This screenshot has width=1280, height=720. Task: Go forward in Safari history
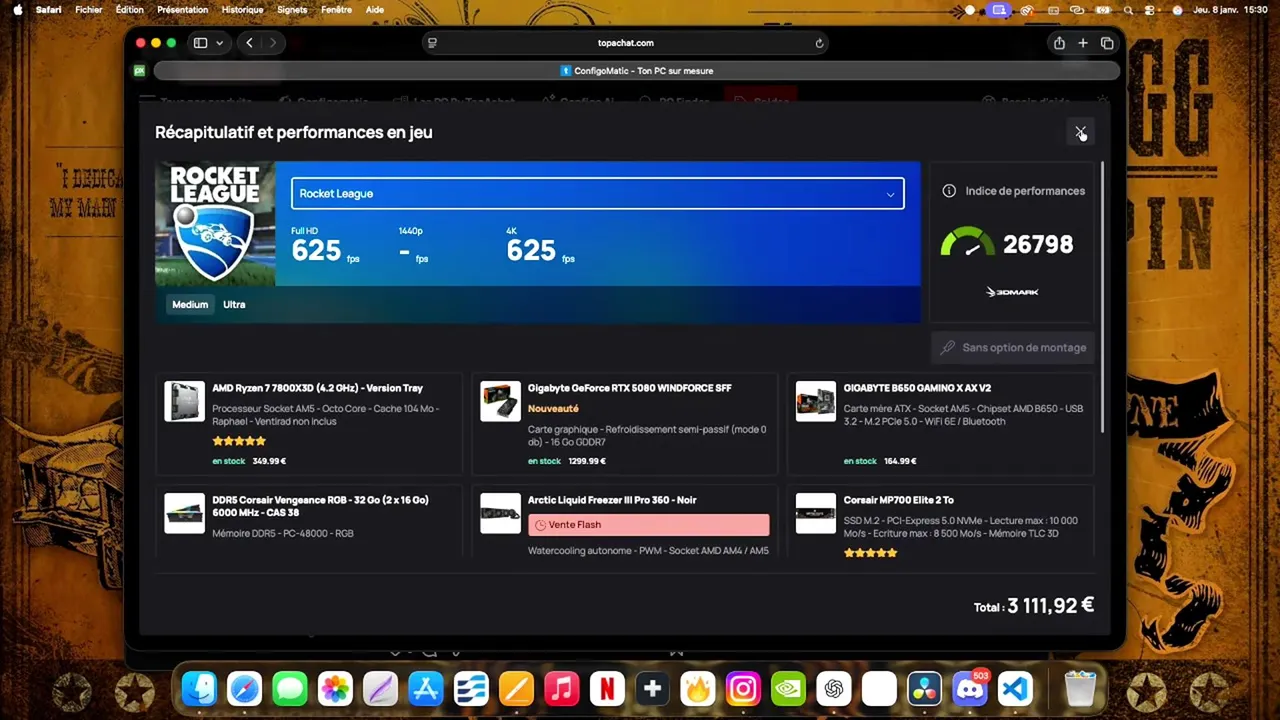(x=272, y=43)
